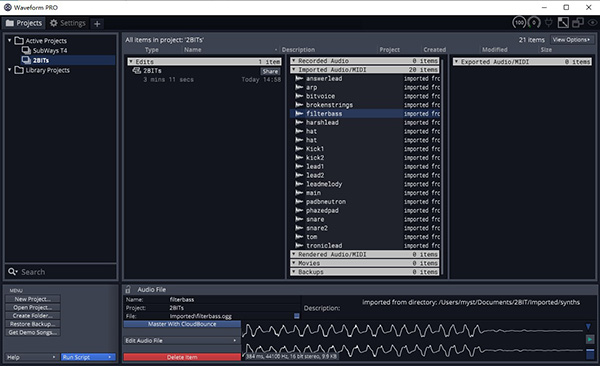Image resolution: width=600 pixels, height=366 pixels.
Task: Toggle the eye icon in top toolbar
Action: click(592, 23)
